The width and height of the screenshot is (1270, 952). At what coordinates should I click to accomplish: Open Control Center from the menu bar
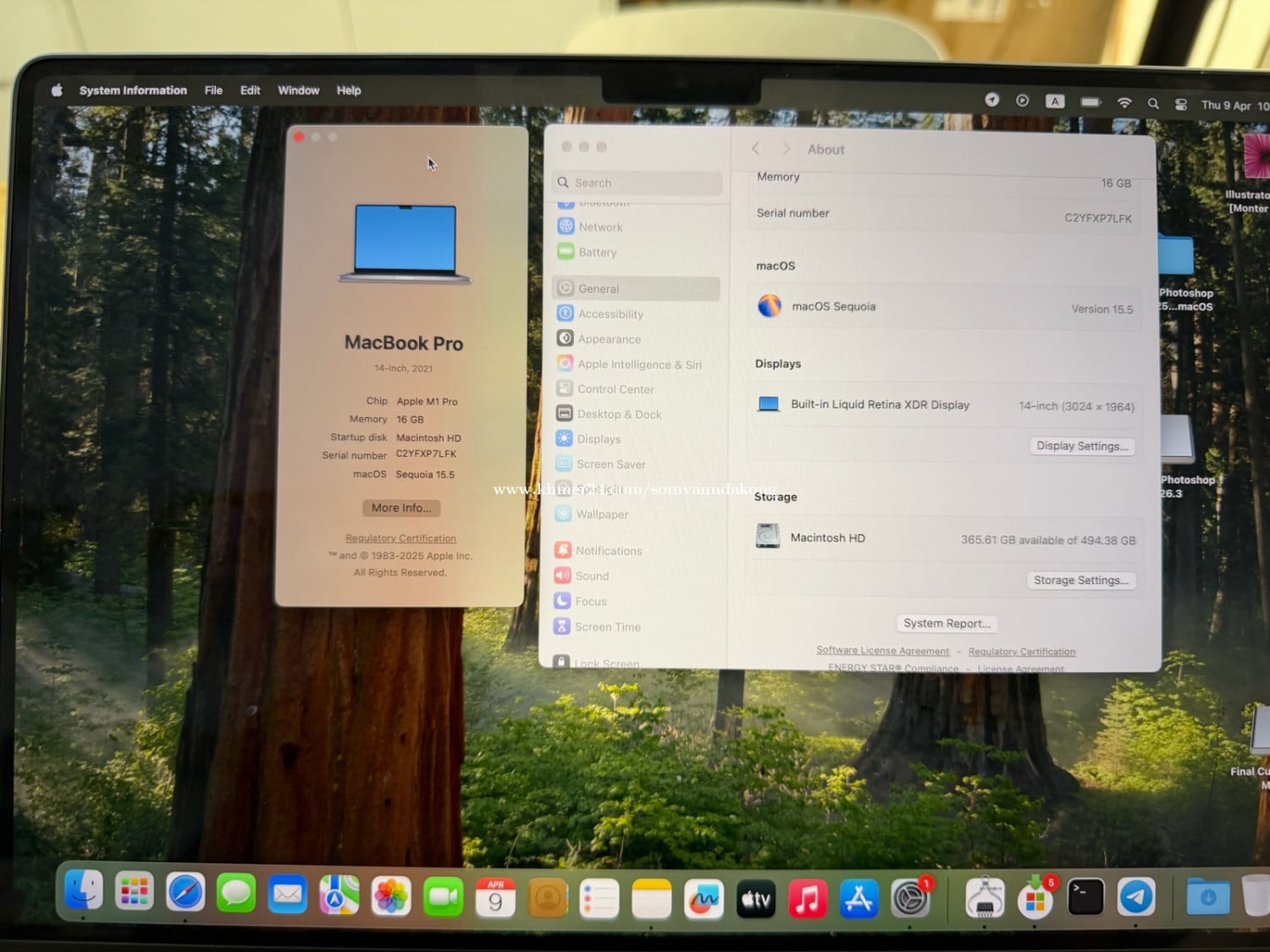point(1181,105)
